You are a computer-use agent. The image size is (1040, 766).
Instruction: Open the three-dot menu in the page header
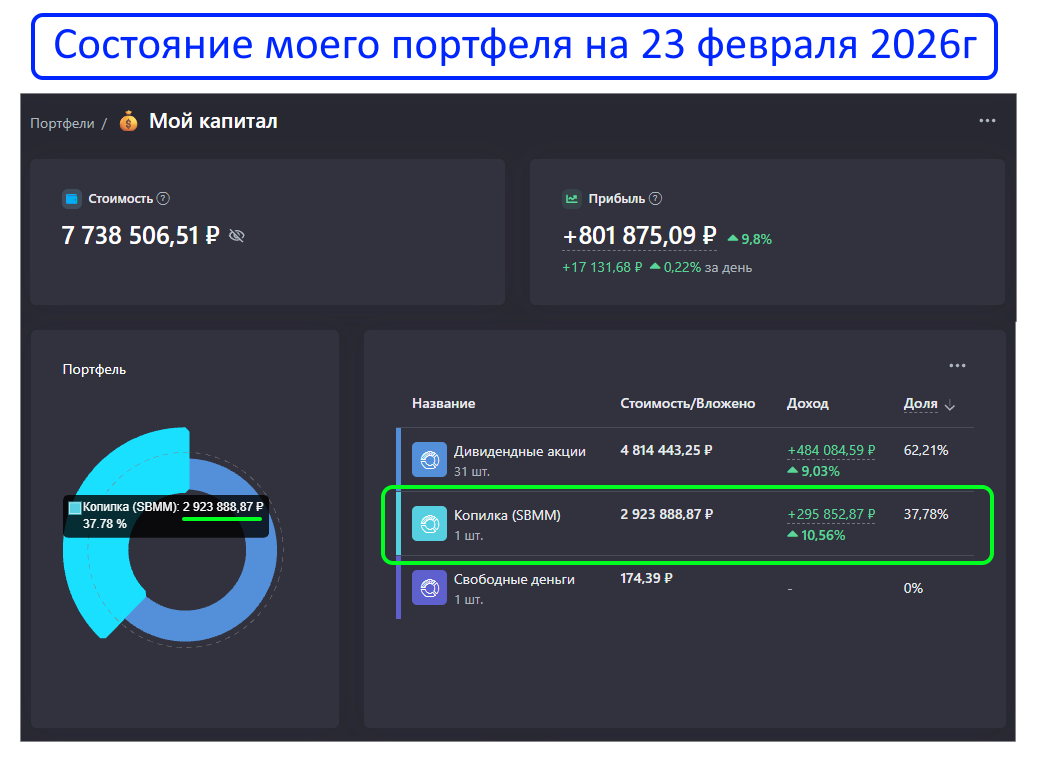987,120
